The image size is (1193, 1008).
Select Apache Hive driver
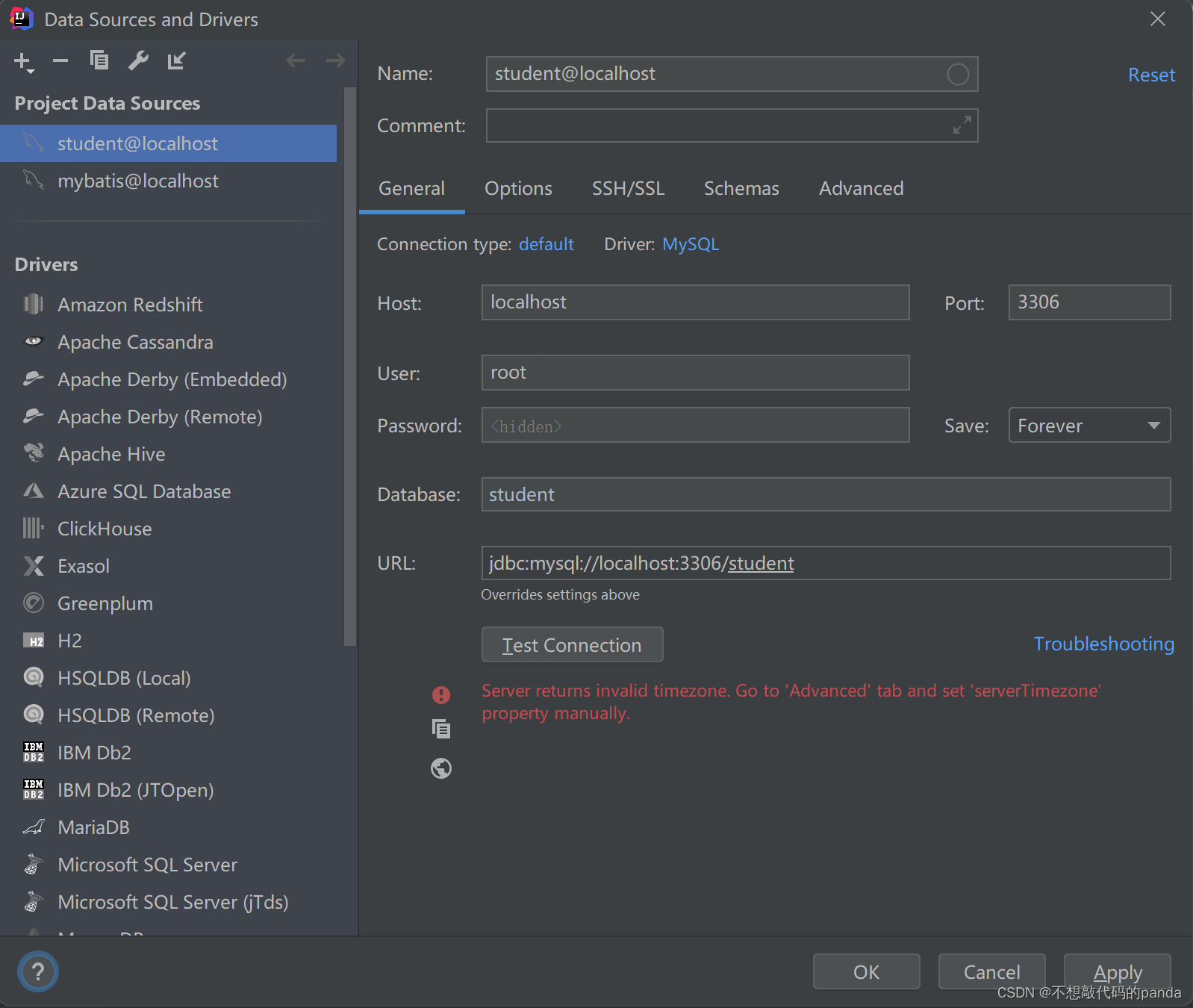coord(168,454)
